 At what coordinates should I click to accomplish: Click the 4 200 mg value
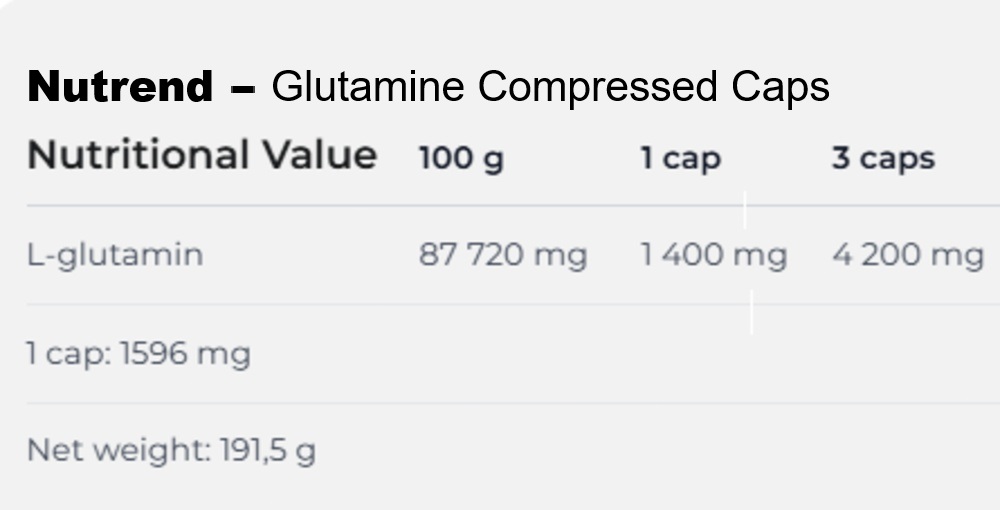coord(908,255)
